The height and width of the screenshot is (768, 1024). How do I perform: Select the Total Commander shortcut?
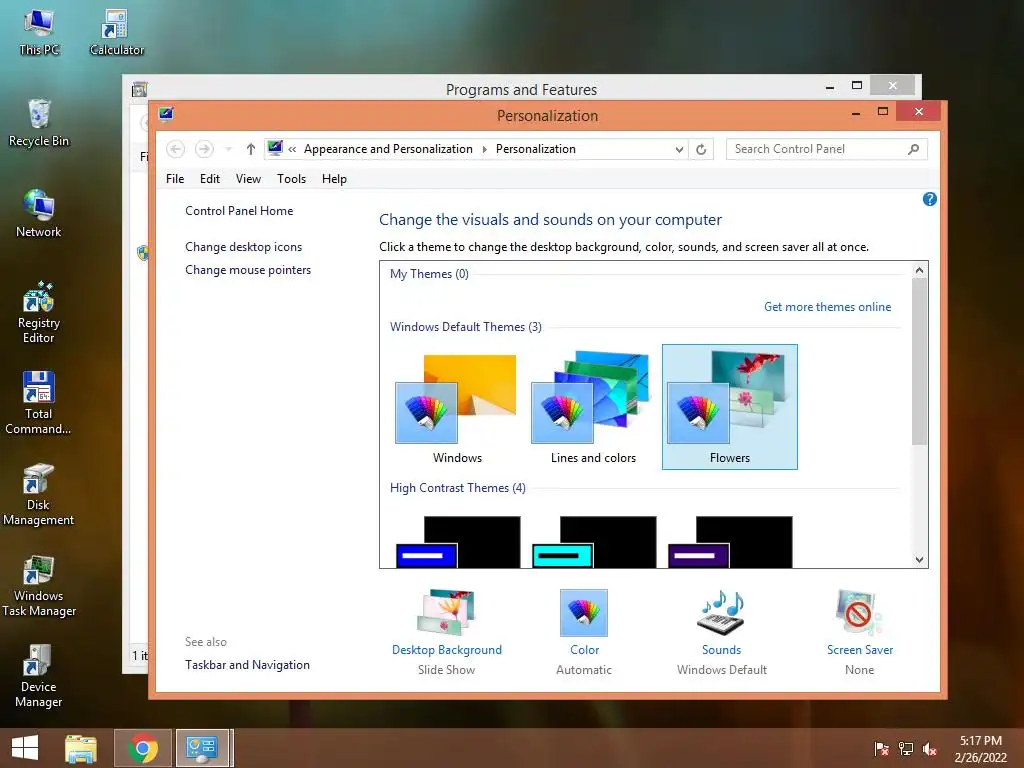(39, 404)
